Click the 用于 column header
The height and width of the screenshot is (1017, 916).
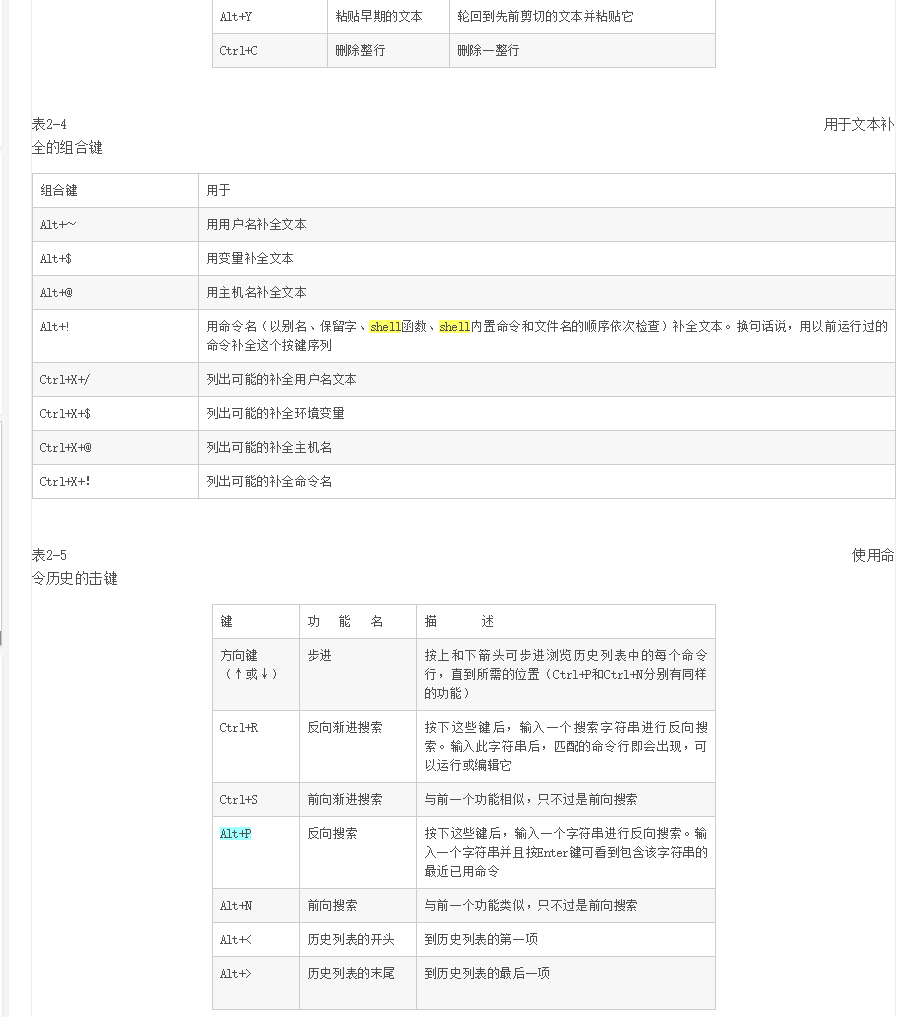click(546, 191)
